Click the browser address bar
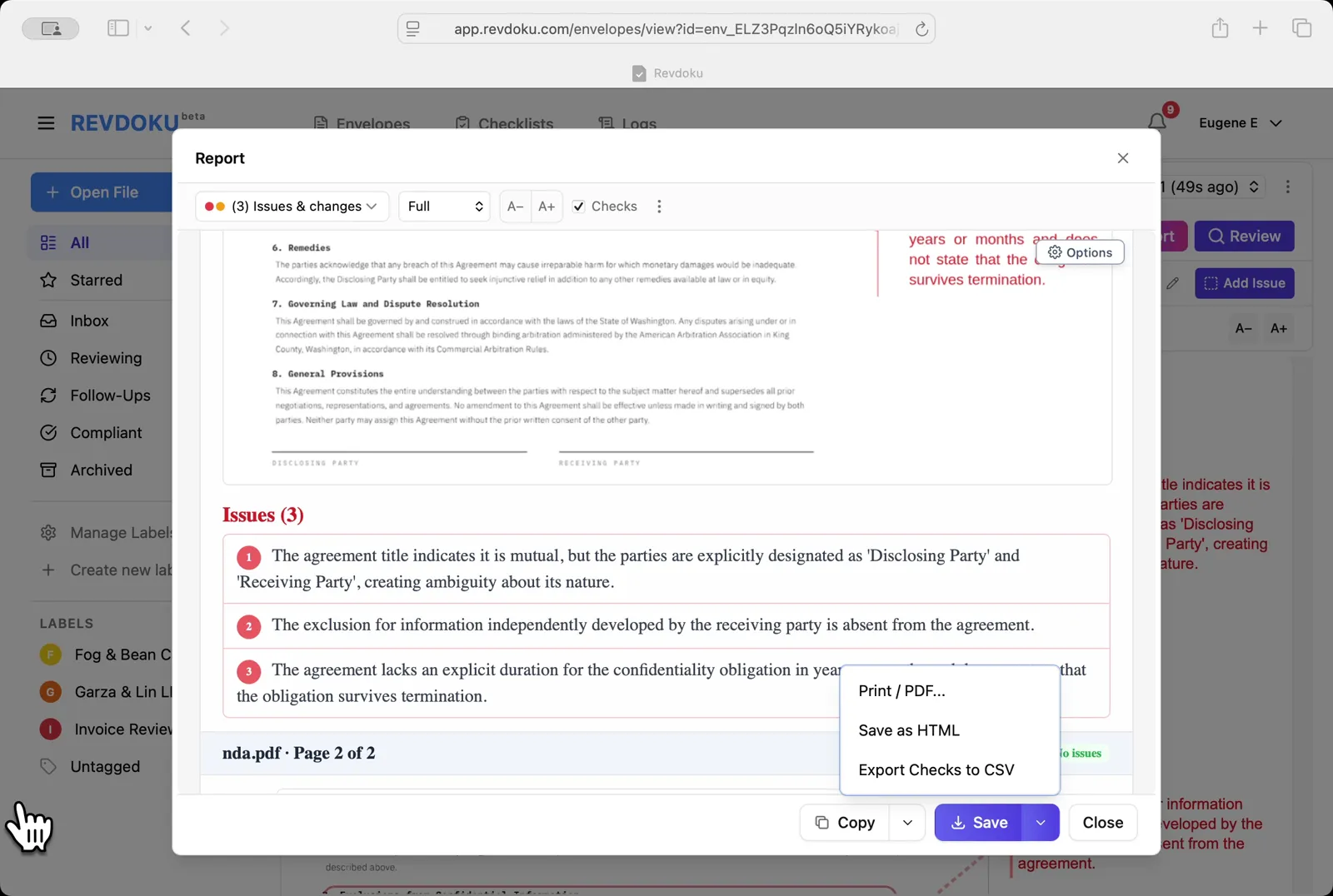1333x896 pixels. (x=666, y=27)
